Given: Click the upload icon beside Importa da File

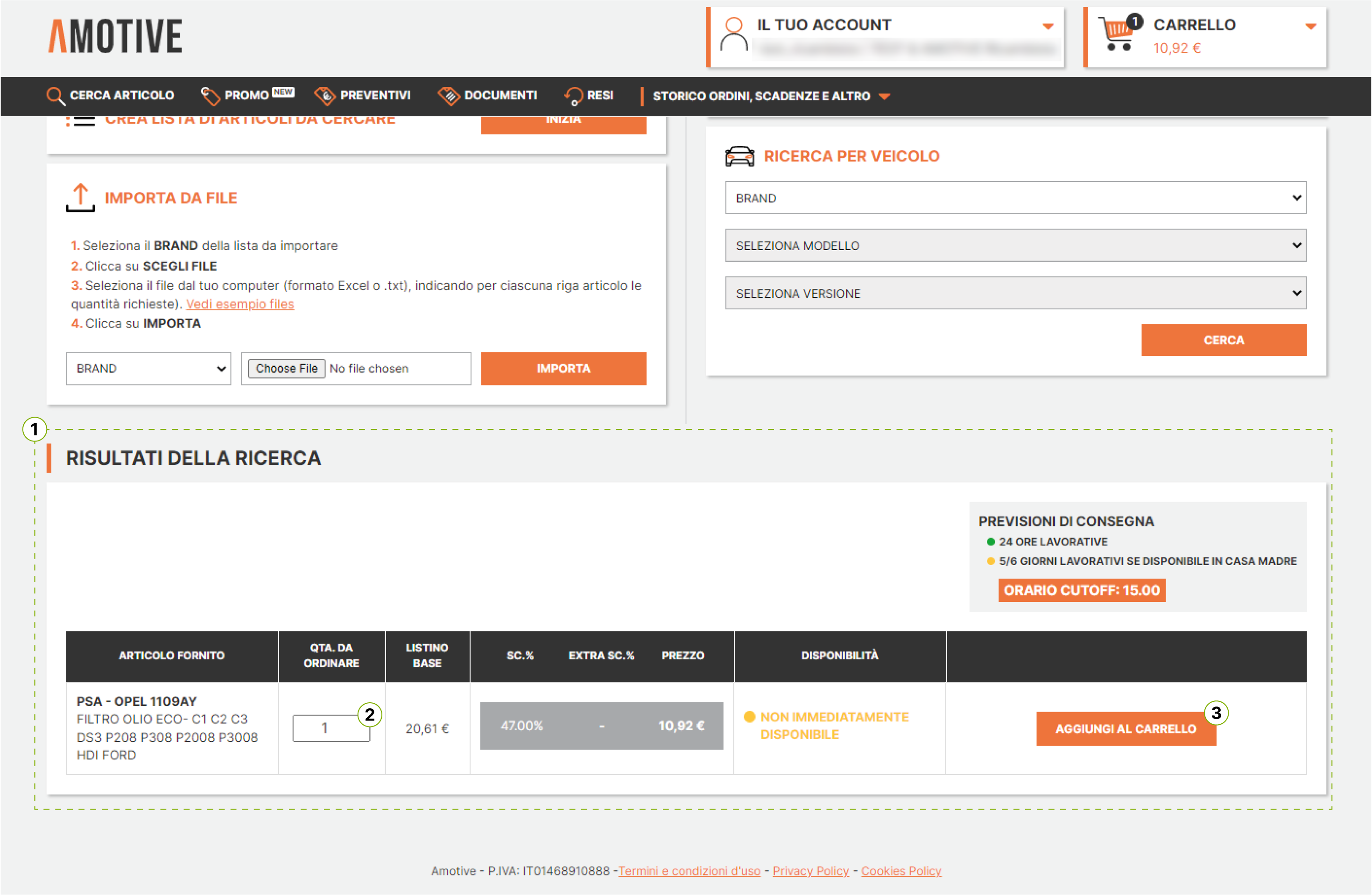Looking at the screenshot, I should [80, 198].
